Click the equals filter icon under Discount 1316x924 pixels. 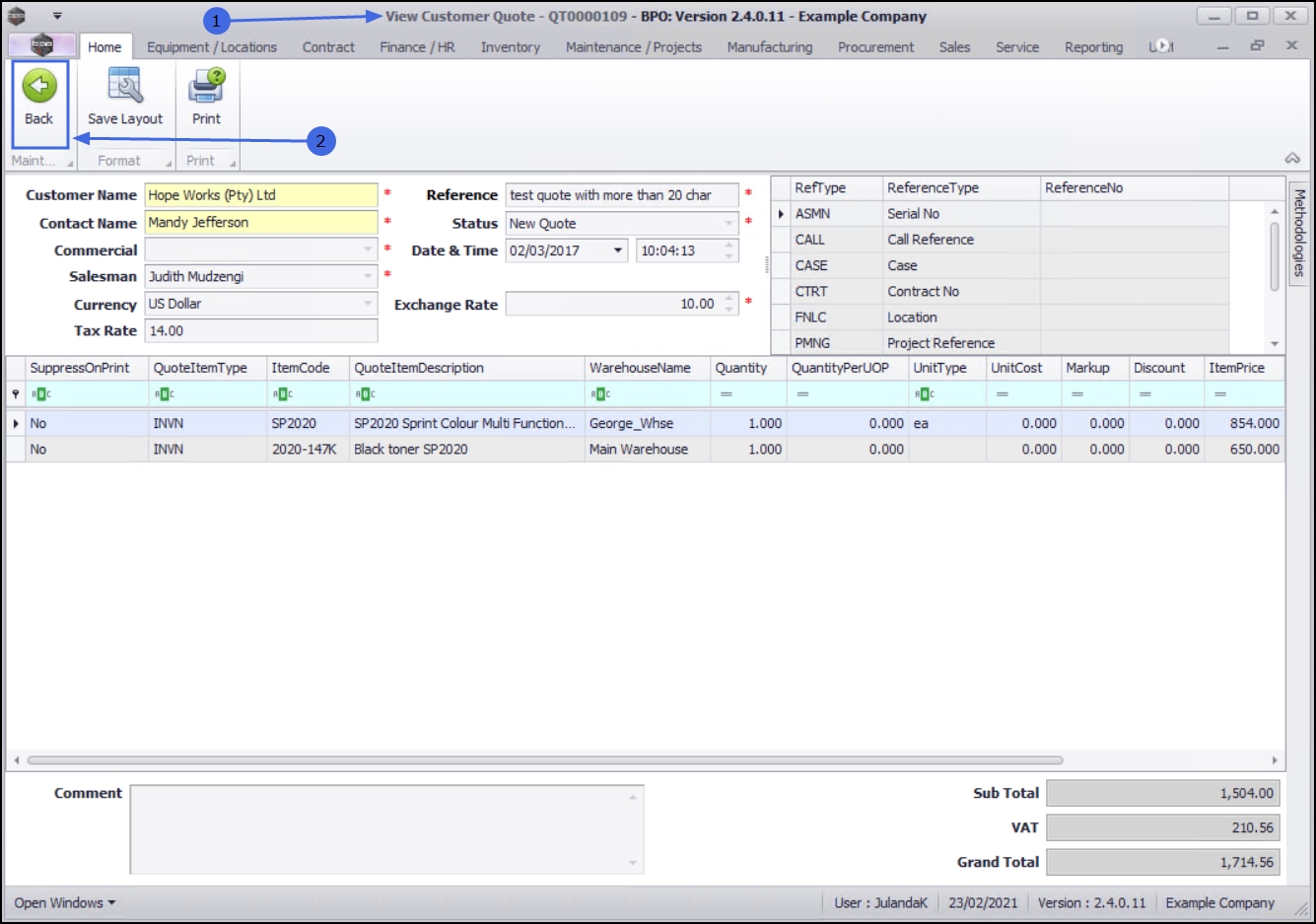[1144, 394]
